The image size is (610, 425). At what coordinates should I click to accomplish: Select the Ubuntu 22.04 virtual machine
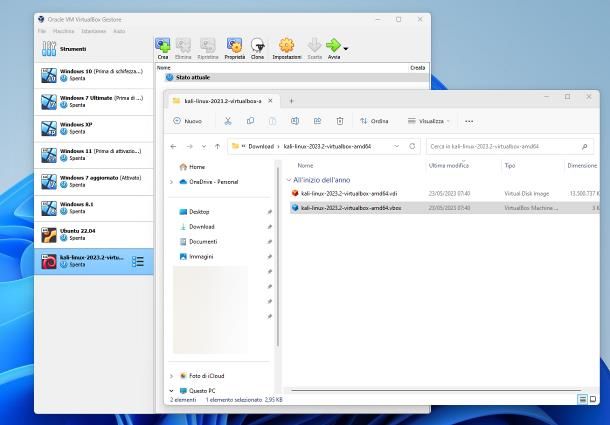click(x=93, y=235)
